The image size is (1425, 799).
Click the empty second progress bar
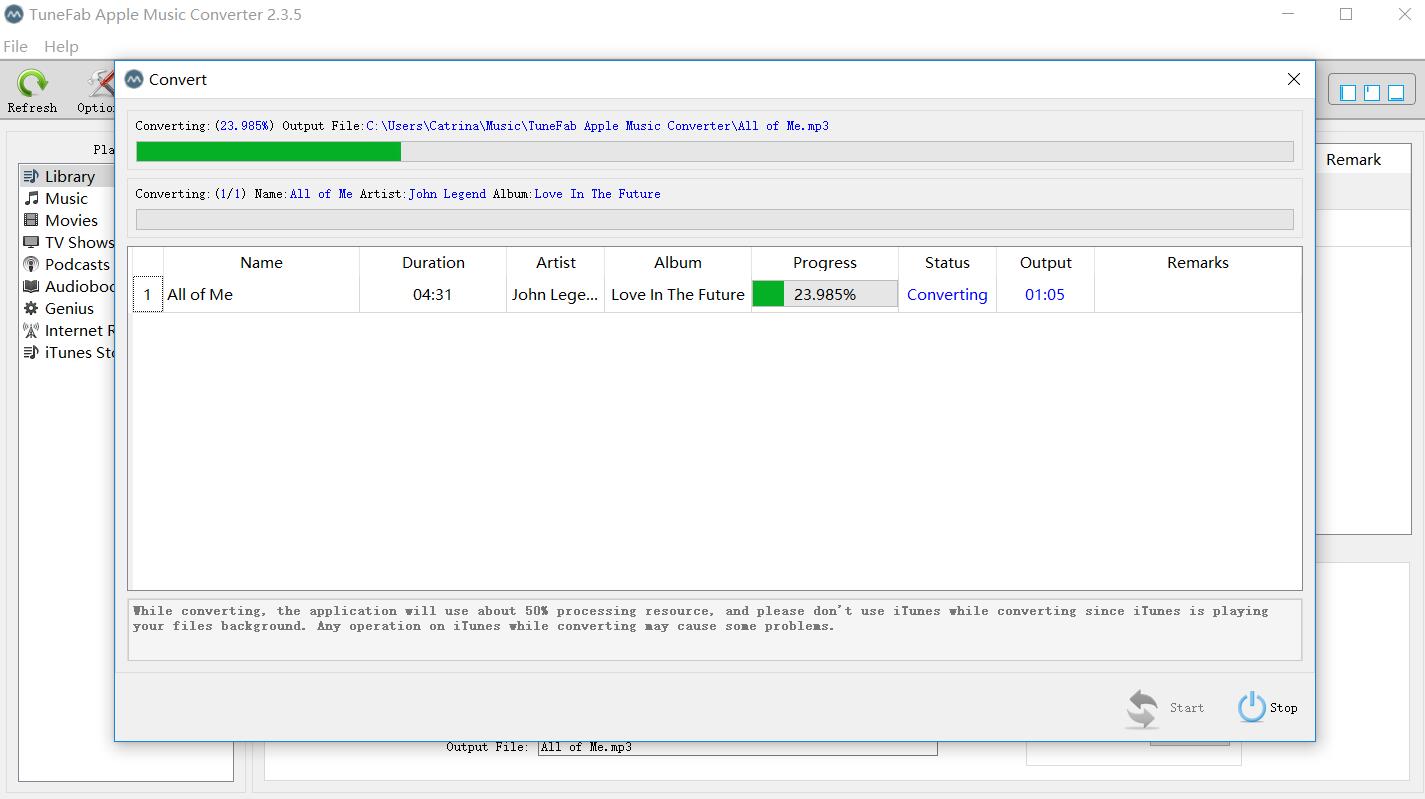pyautogui.click(x=714, y=219)
